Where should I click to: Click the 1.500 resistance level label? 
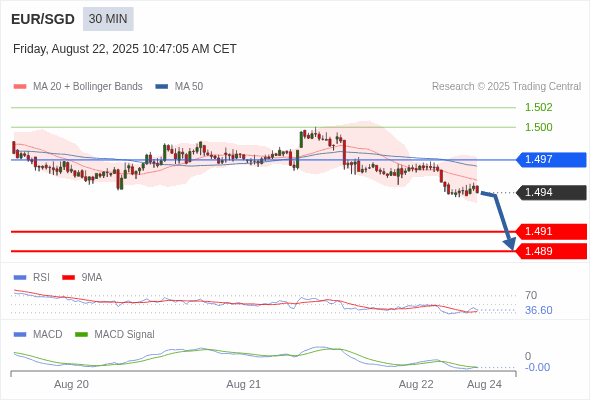(538, 127)
